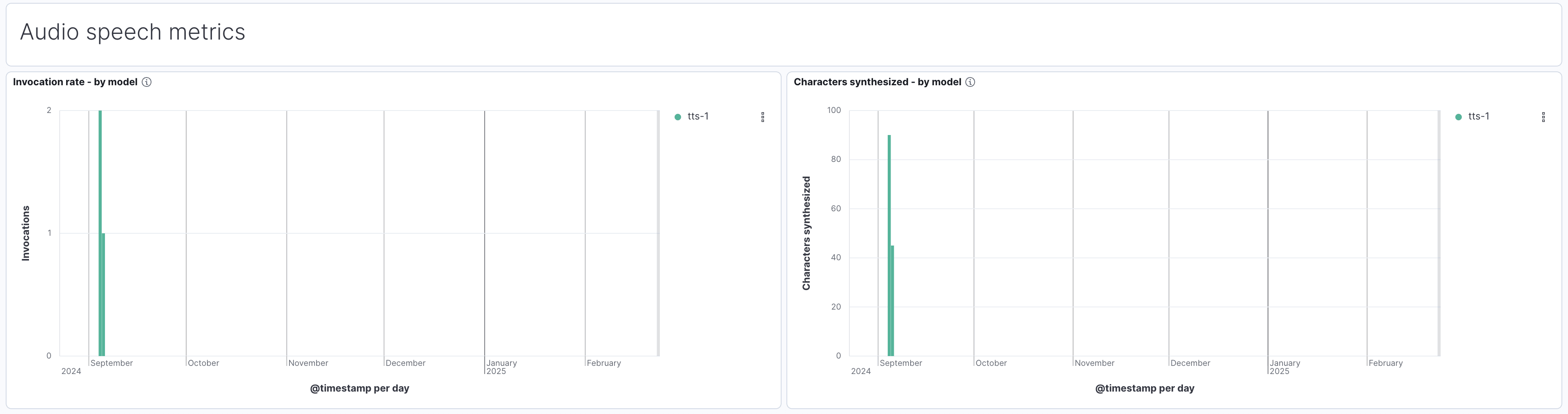Click the info icon beside Invocation rate title
1568x414 pixels.
147,82
